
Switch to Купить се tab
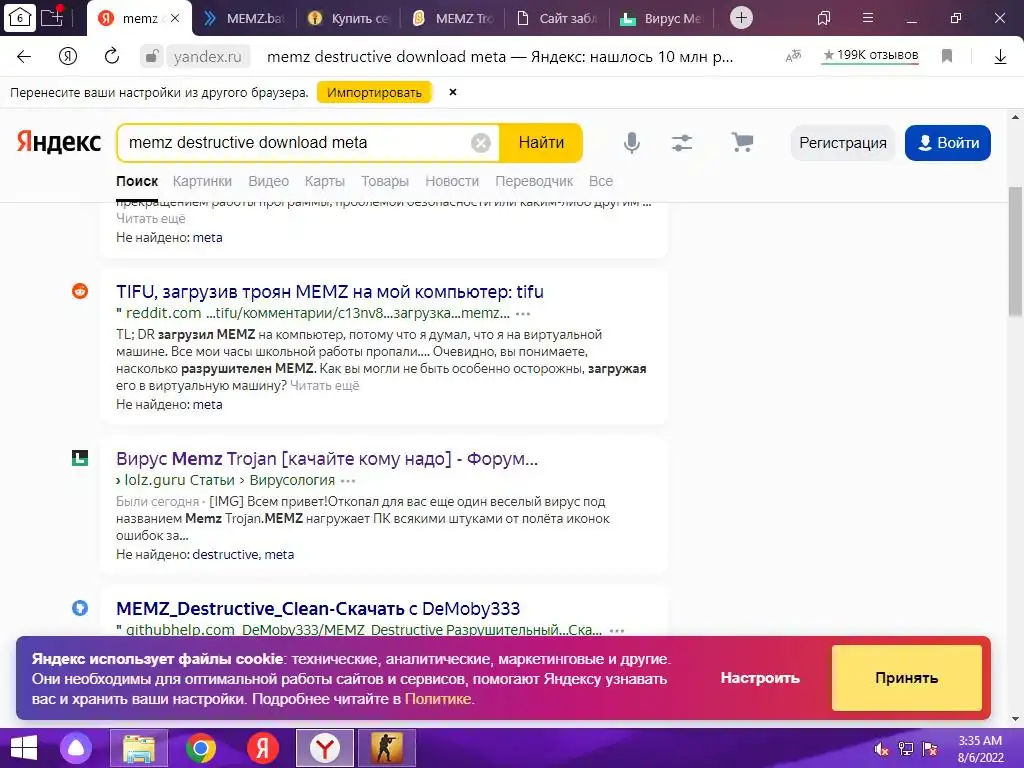348,18
